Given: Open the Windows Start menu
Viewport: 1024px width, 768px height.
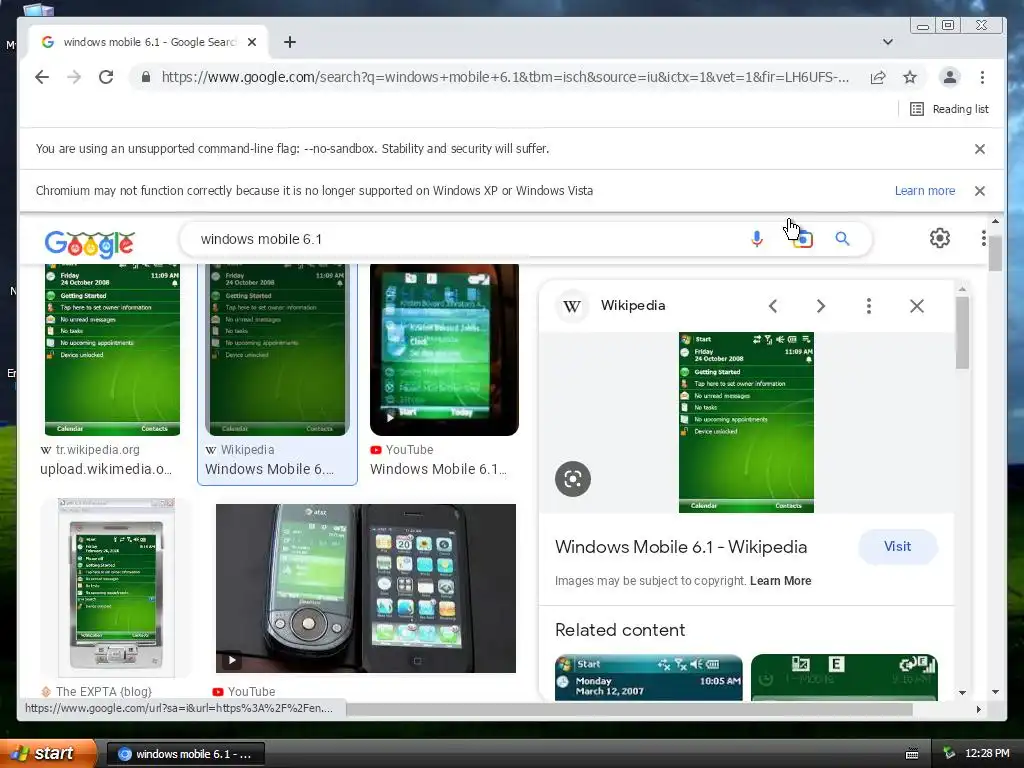Looking at the screenshot, I should [x=48, y=753].
